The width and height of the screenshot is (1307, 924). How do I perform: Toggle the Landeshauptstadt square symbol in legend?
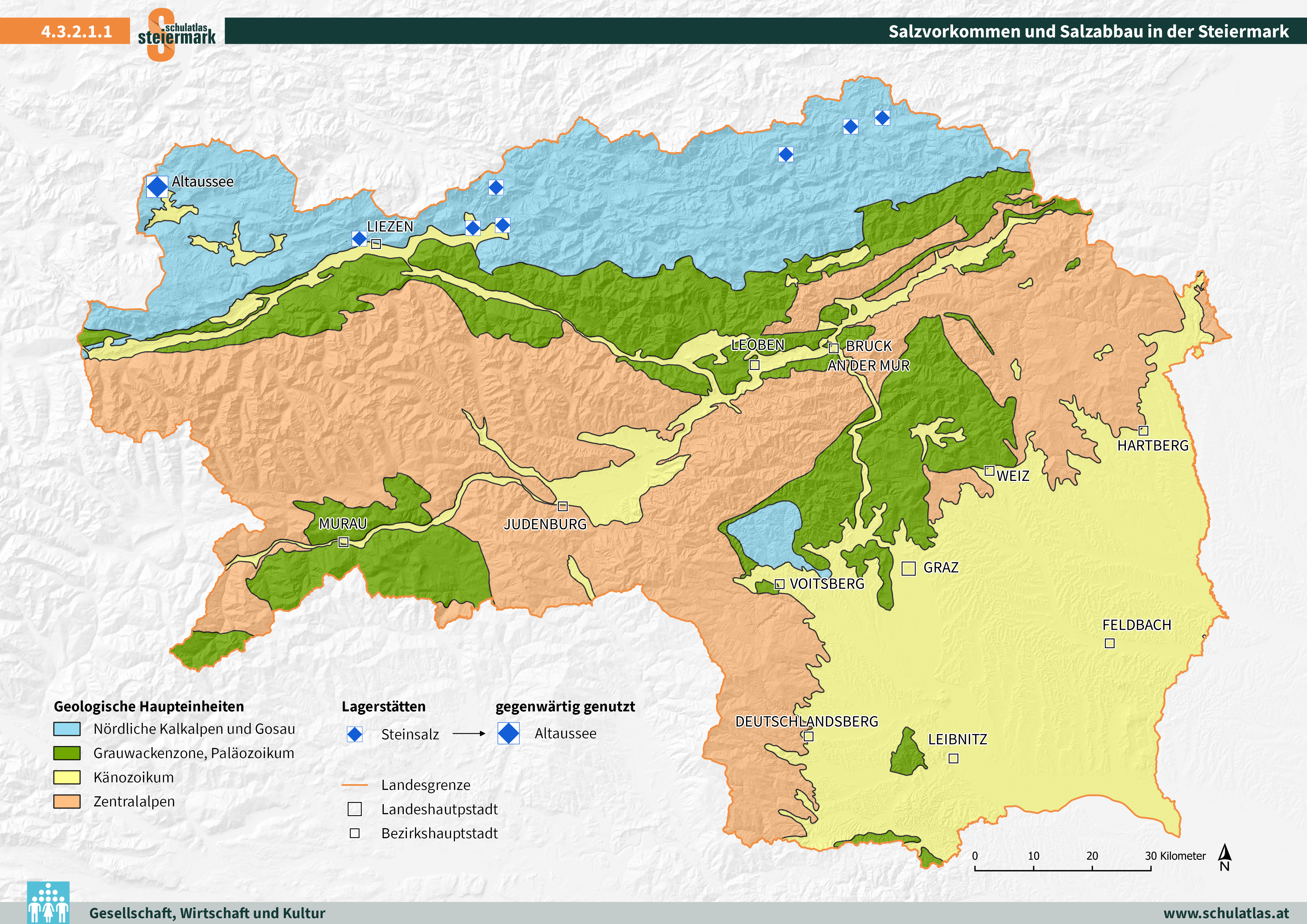pyautogui.click(x=355, y=809)
